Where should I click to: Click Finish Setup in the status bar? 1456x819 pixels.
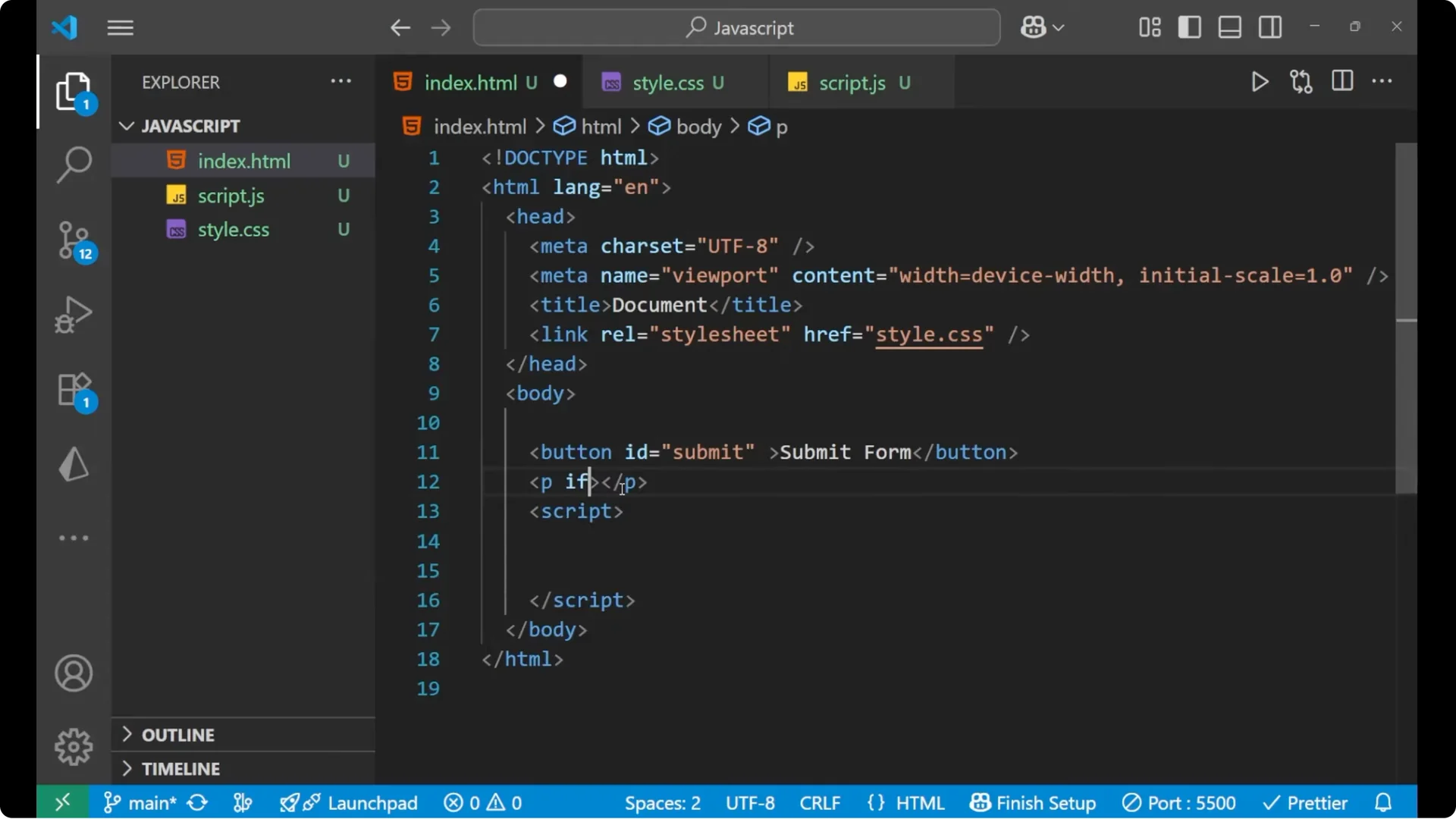coord(1033,802)
